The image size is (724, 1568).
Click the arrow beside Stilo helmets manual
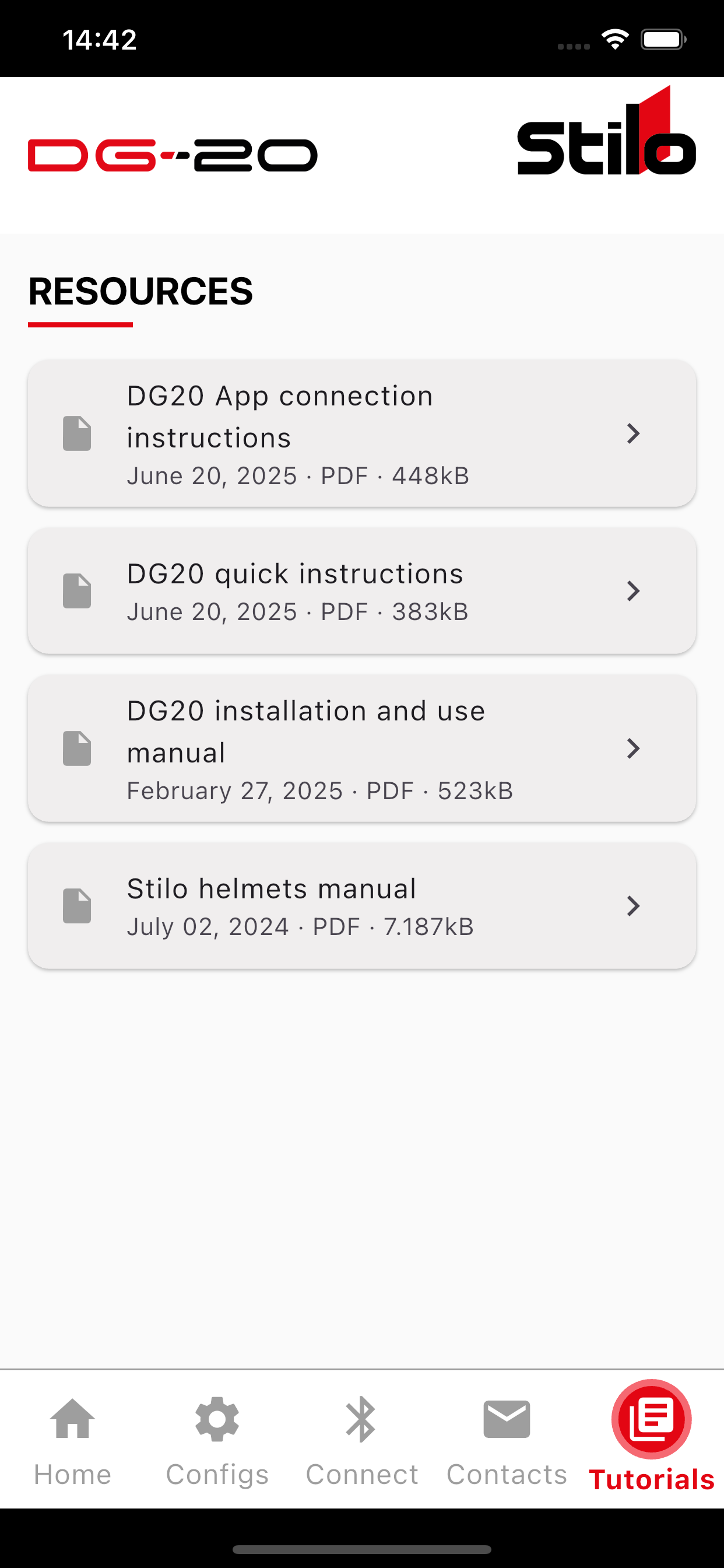click(x=633, y=906)
